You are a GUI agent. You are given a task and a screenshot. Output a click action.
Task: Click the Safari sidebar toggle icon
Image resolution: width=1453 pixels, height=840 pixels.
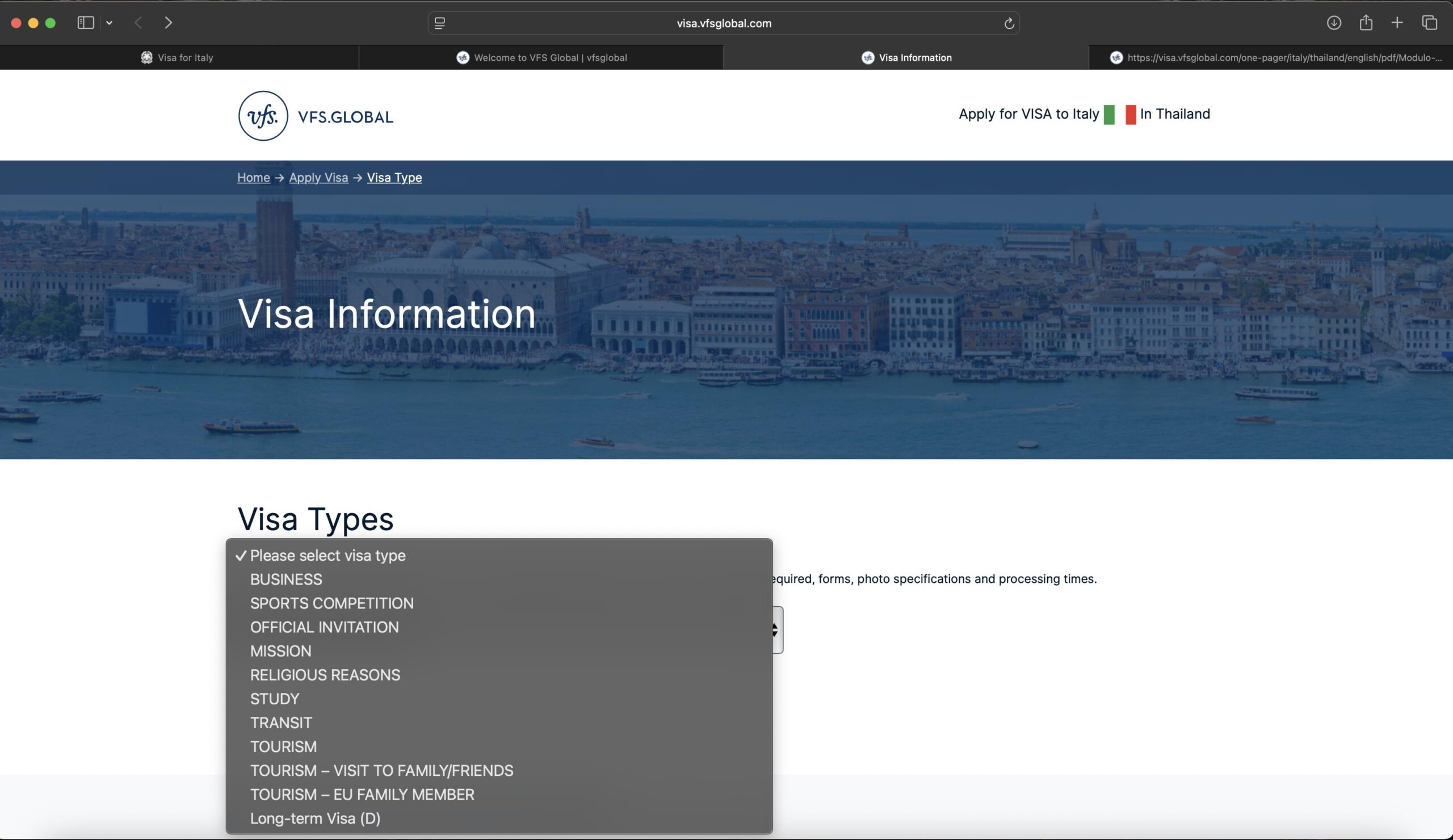click(x=85, y=23)
